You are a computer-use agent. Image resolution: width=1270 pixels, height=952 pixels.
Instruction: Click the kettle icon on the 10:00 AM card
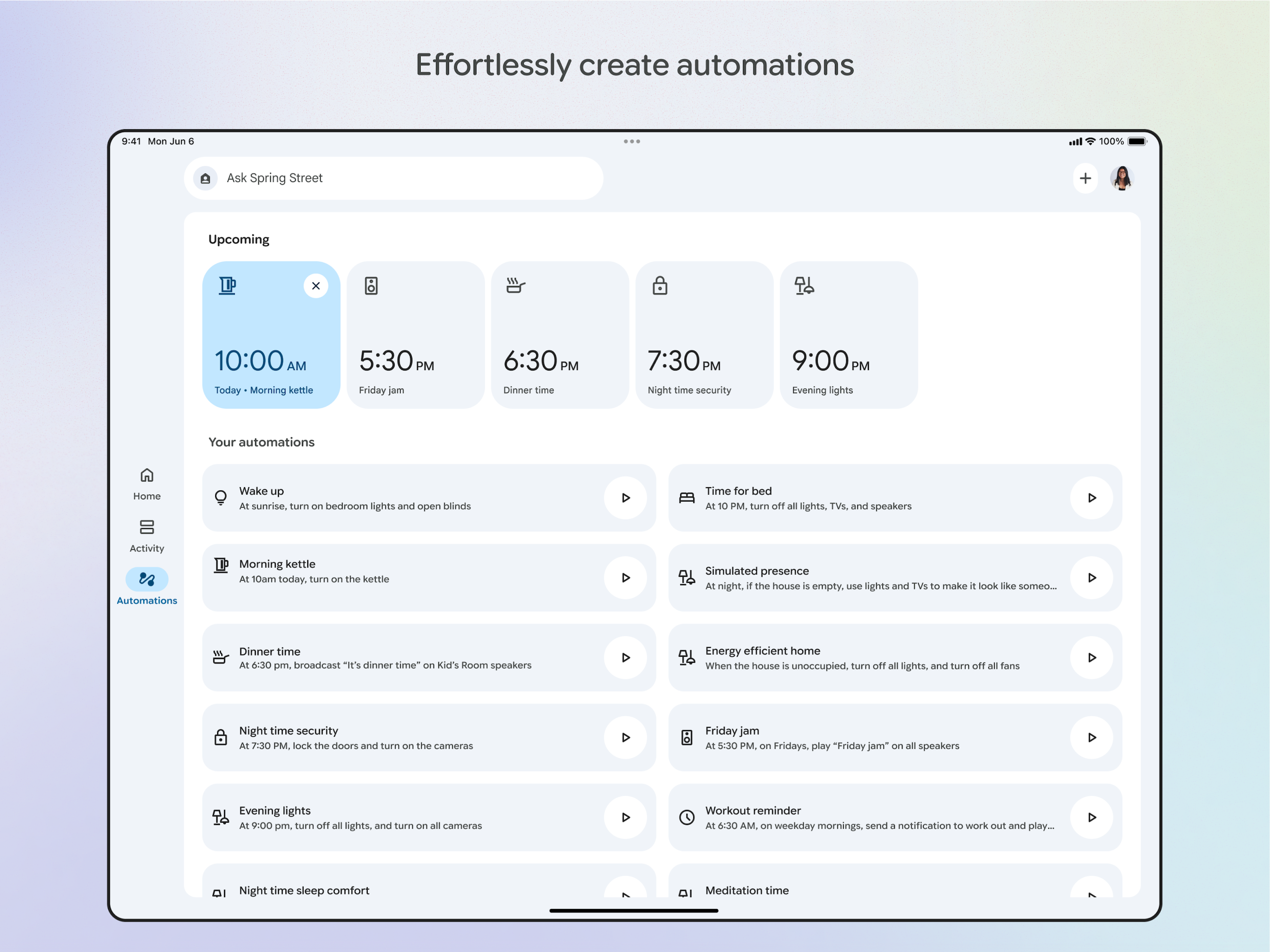click(x=227, y=285)
